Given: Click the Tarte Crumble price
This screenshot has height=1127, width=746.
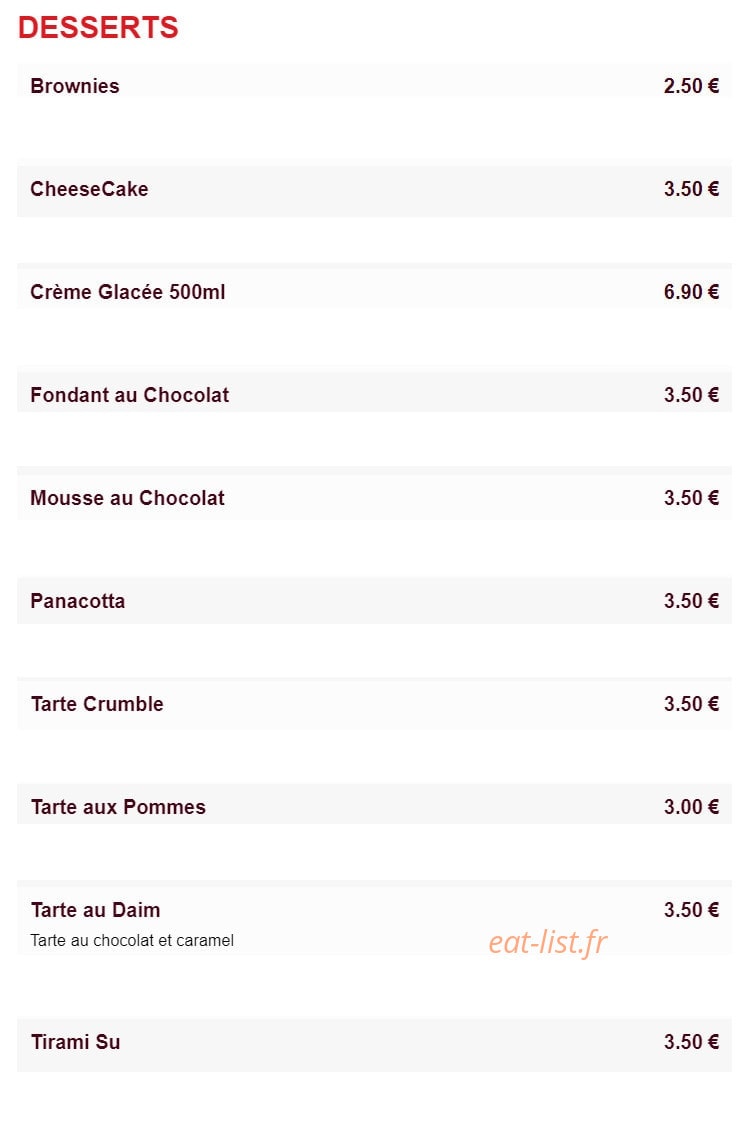Looking at the screenshot, I should (691, 704).
